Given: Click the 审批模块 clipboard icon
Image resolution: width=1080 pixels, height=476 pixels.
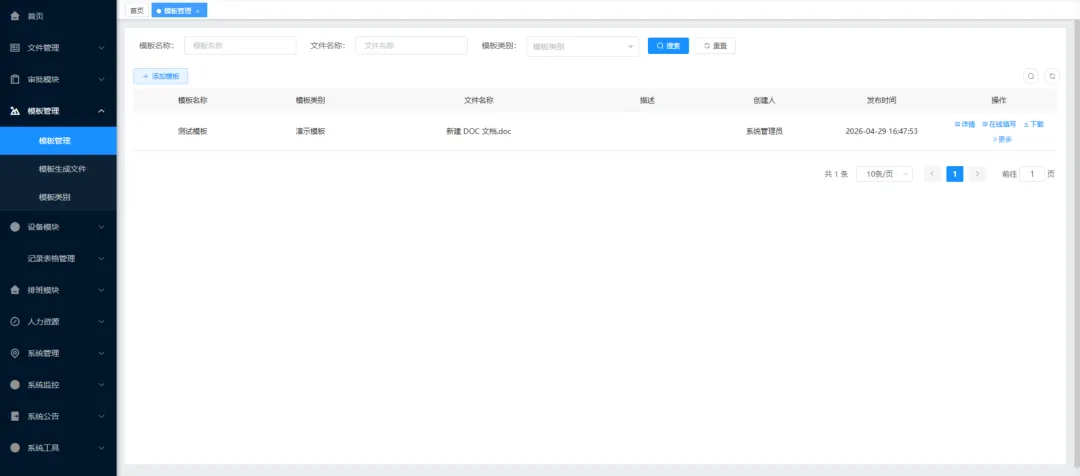Looking at the screenshot, I should (15, 79).
